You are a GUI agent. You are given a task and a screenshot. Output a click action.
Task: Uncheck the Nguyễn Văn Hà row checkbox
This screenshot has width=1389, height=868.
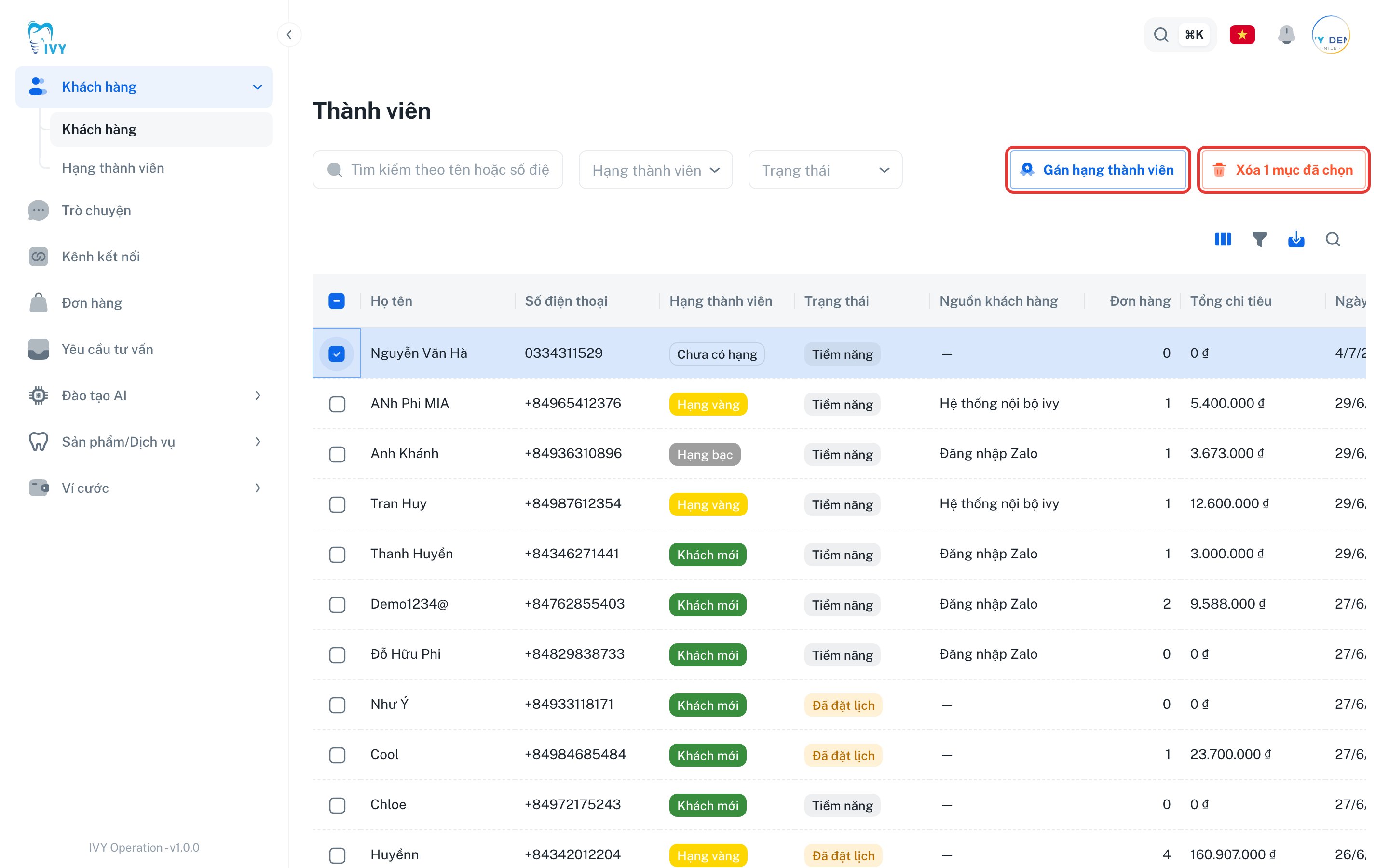click(x=336, y=353)
